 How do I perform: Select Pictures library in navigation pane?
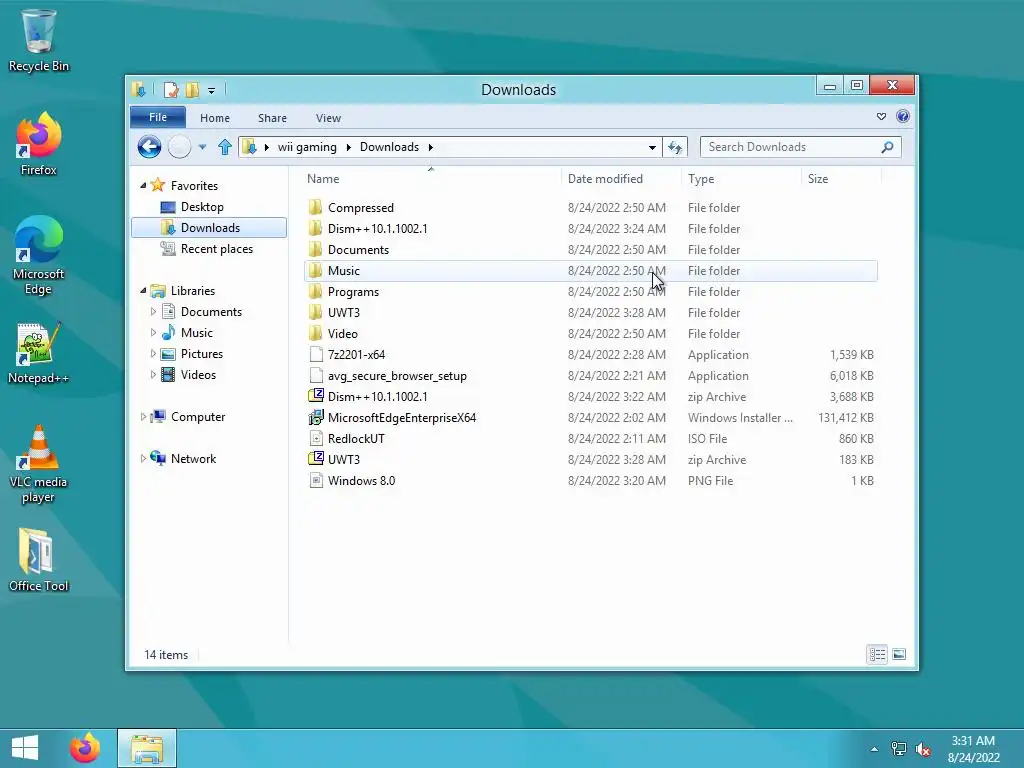pyautogui.click(x=202, y=354)
